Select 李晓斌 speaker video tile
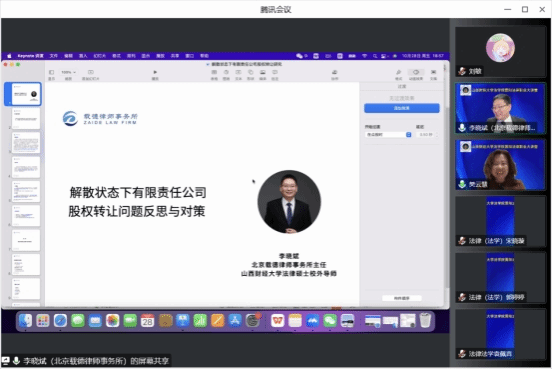The height and width of the screenshot is (369, 552). (500, 109)
